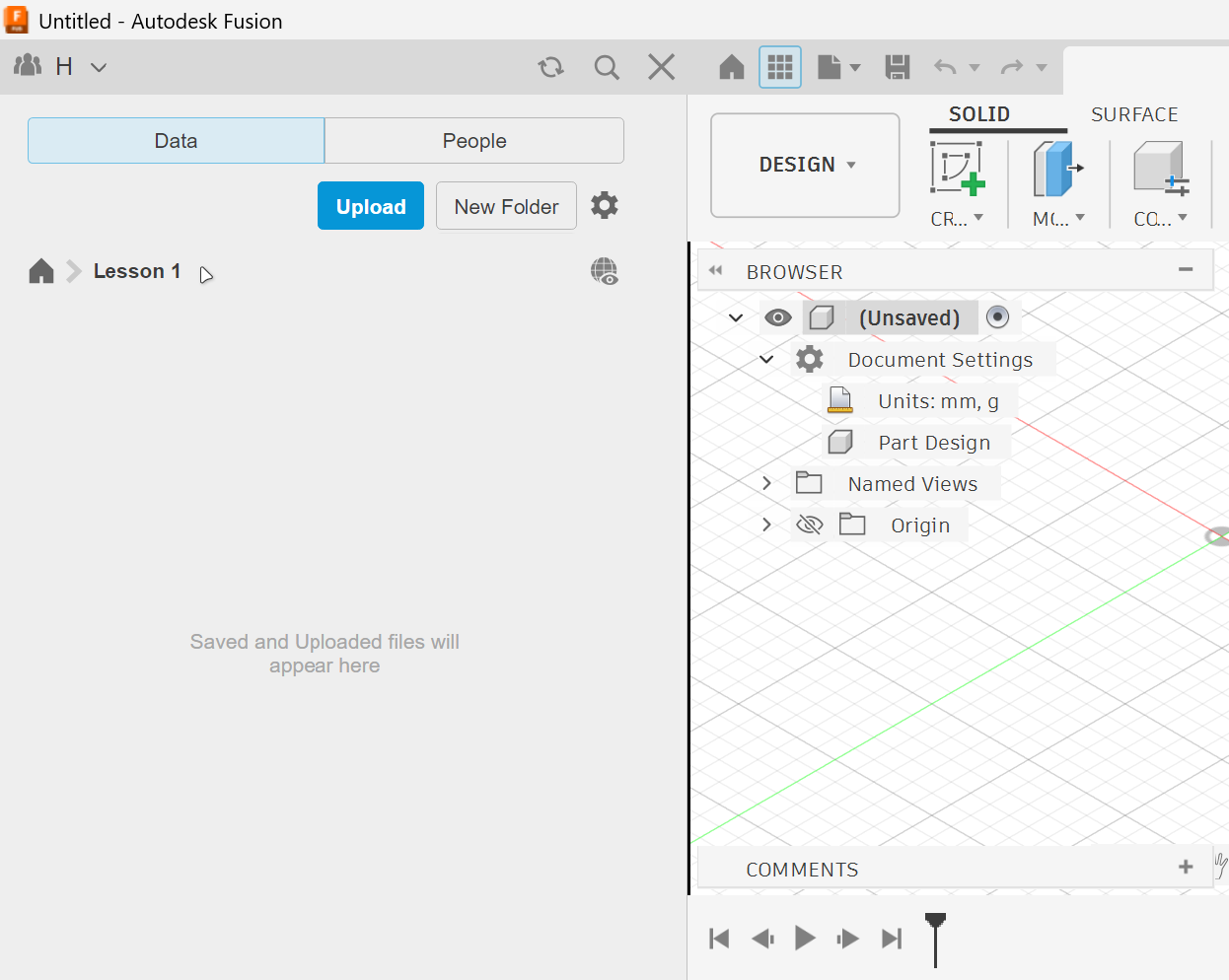Viewport: 1229px width, 980px height.
Task: Click the Undo arrow
Action: click(x=945, y=67)
